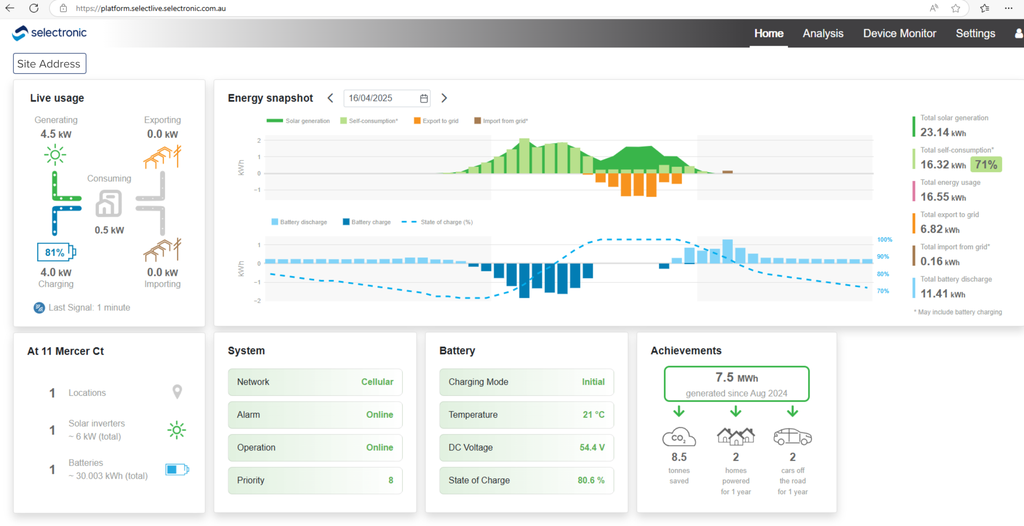
Task: Click the 0.16 kWh import value
Action: click(x=940, y=261)
